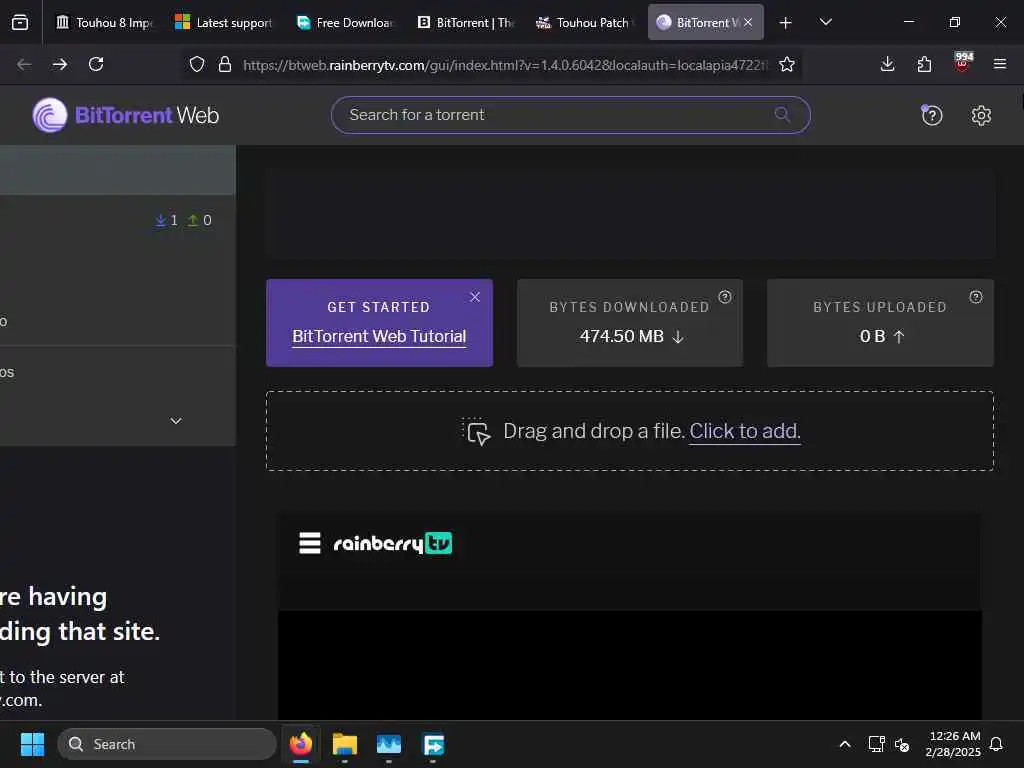Reload the current page

tap(96, 64)
